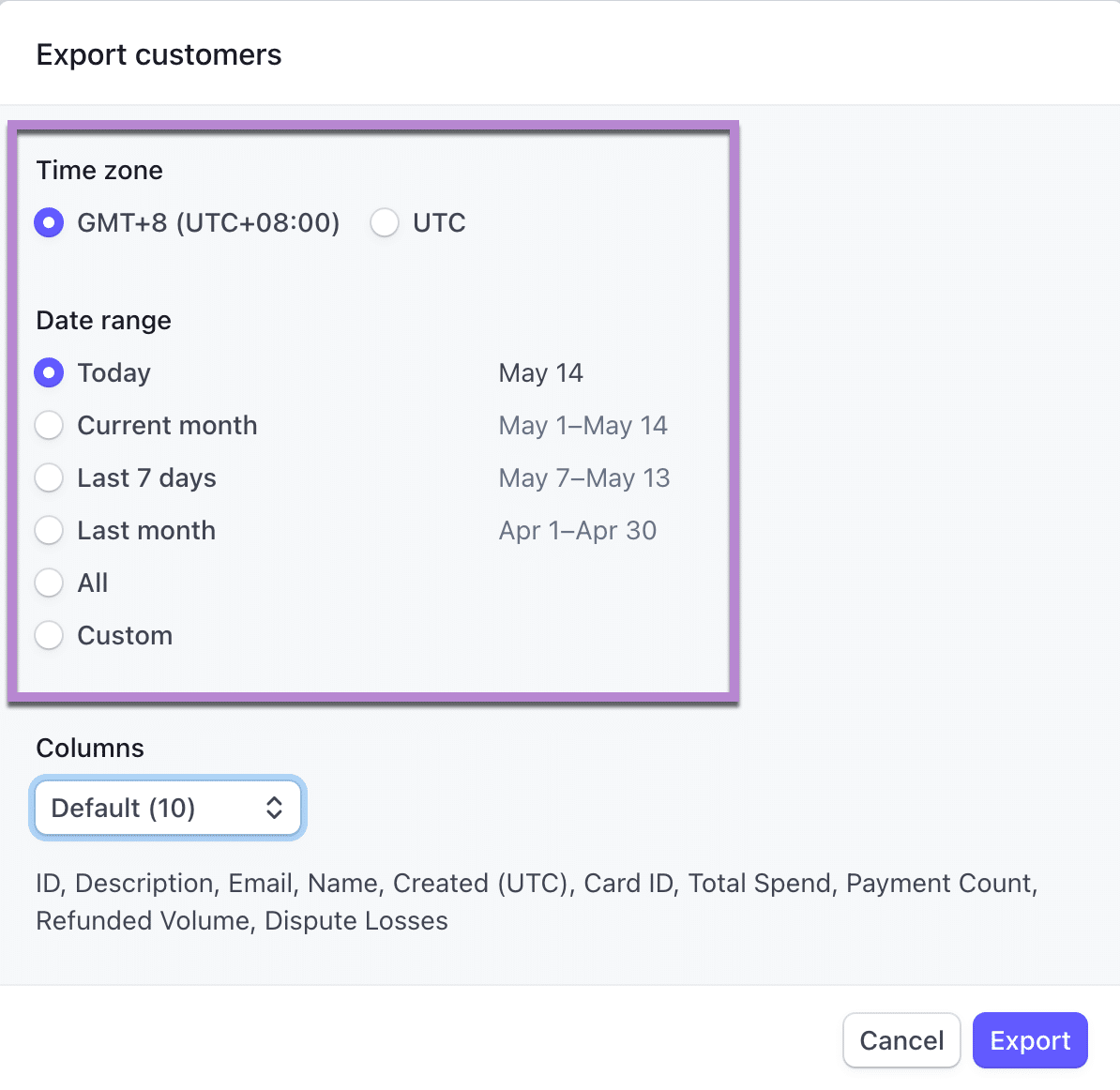Image resolution: width=1120 pixels, height=1090 pixels.
Task: Select the GMT+8 (UTC+08:00) time zone
Action: (x=49, y=222)
